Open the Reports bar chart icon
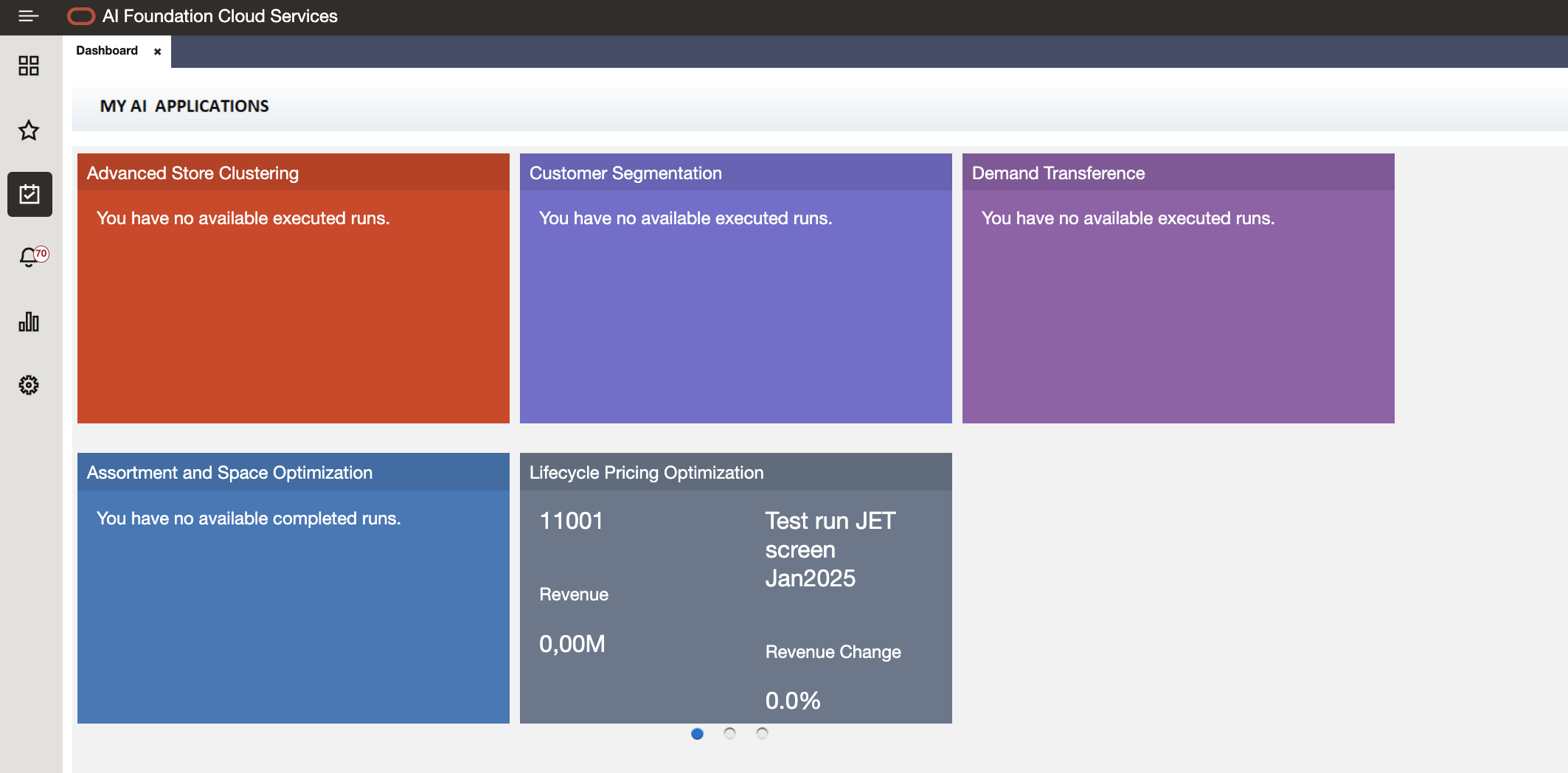Viewport: 1568px width, 773px height. click(x=29, y=322)
